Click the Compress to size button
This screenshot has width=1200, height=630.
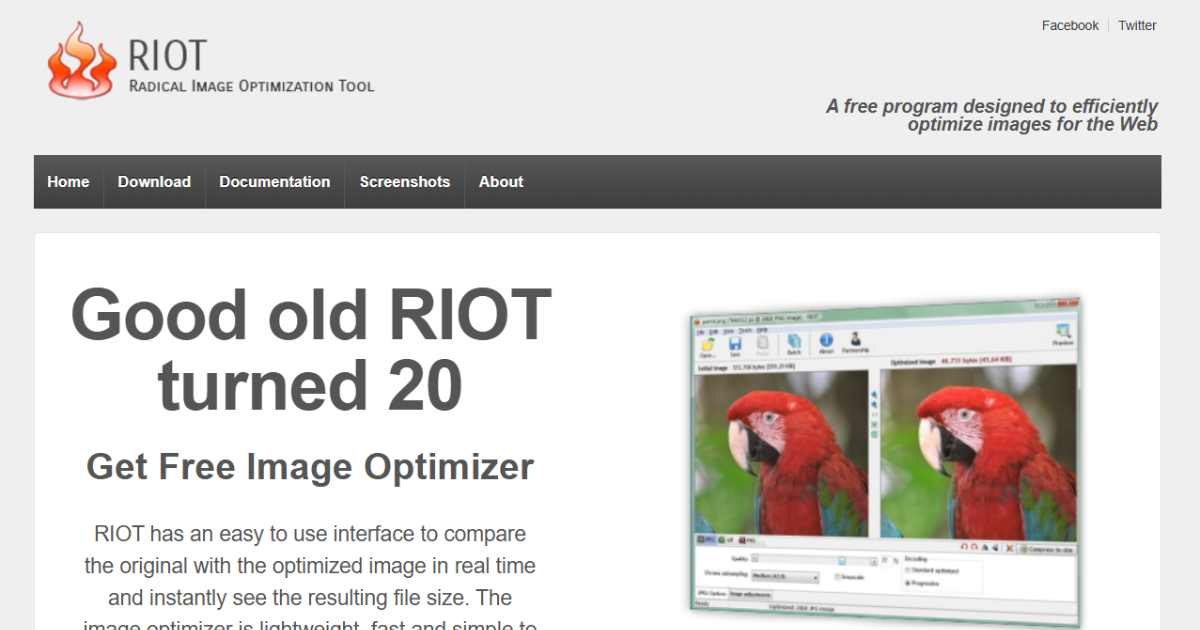point(1046,548)
